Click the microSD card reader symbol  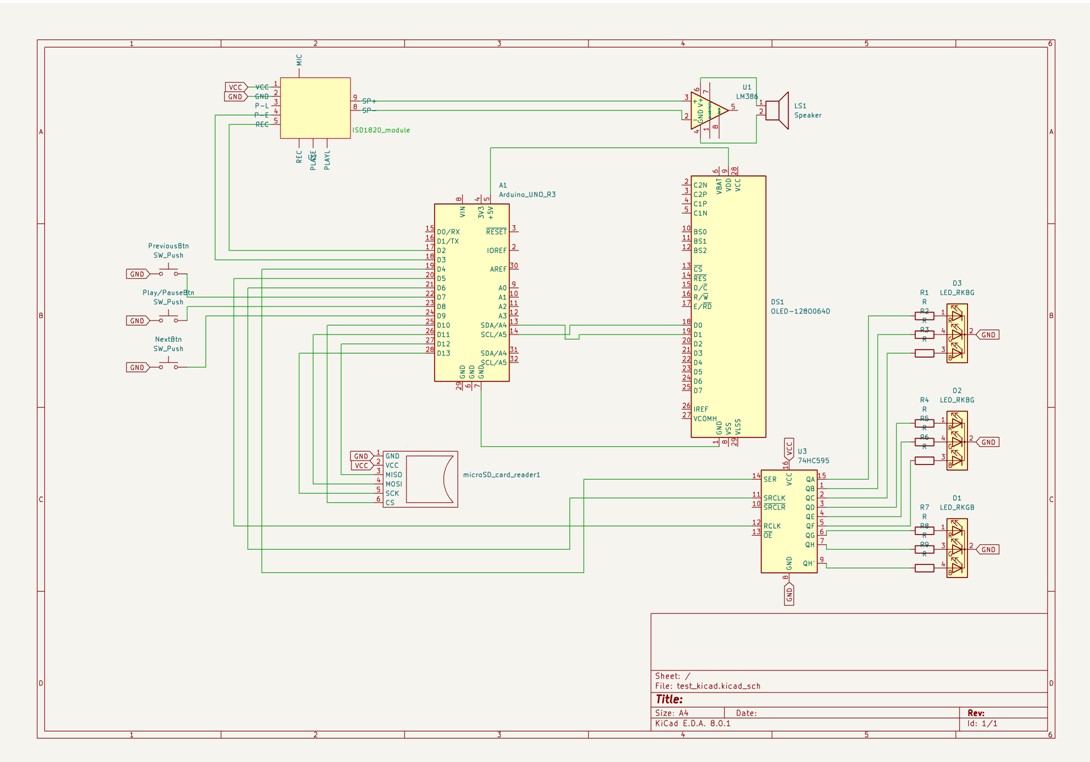[420, 479]
